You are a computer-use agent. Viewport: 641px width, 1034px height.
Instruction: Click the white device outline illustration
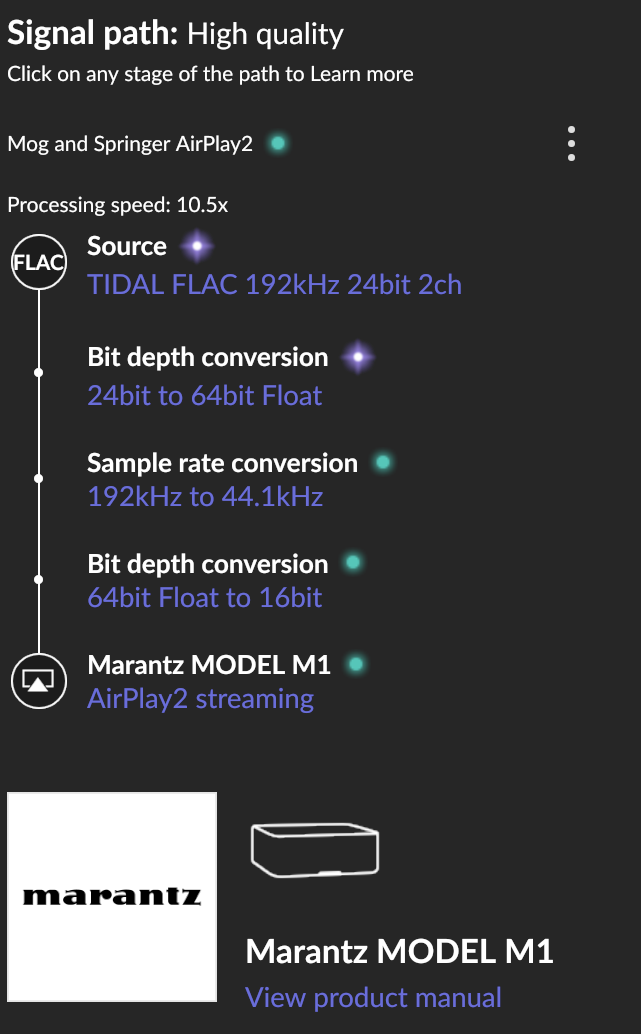(x=315, y=849)
